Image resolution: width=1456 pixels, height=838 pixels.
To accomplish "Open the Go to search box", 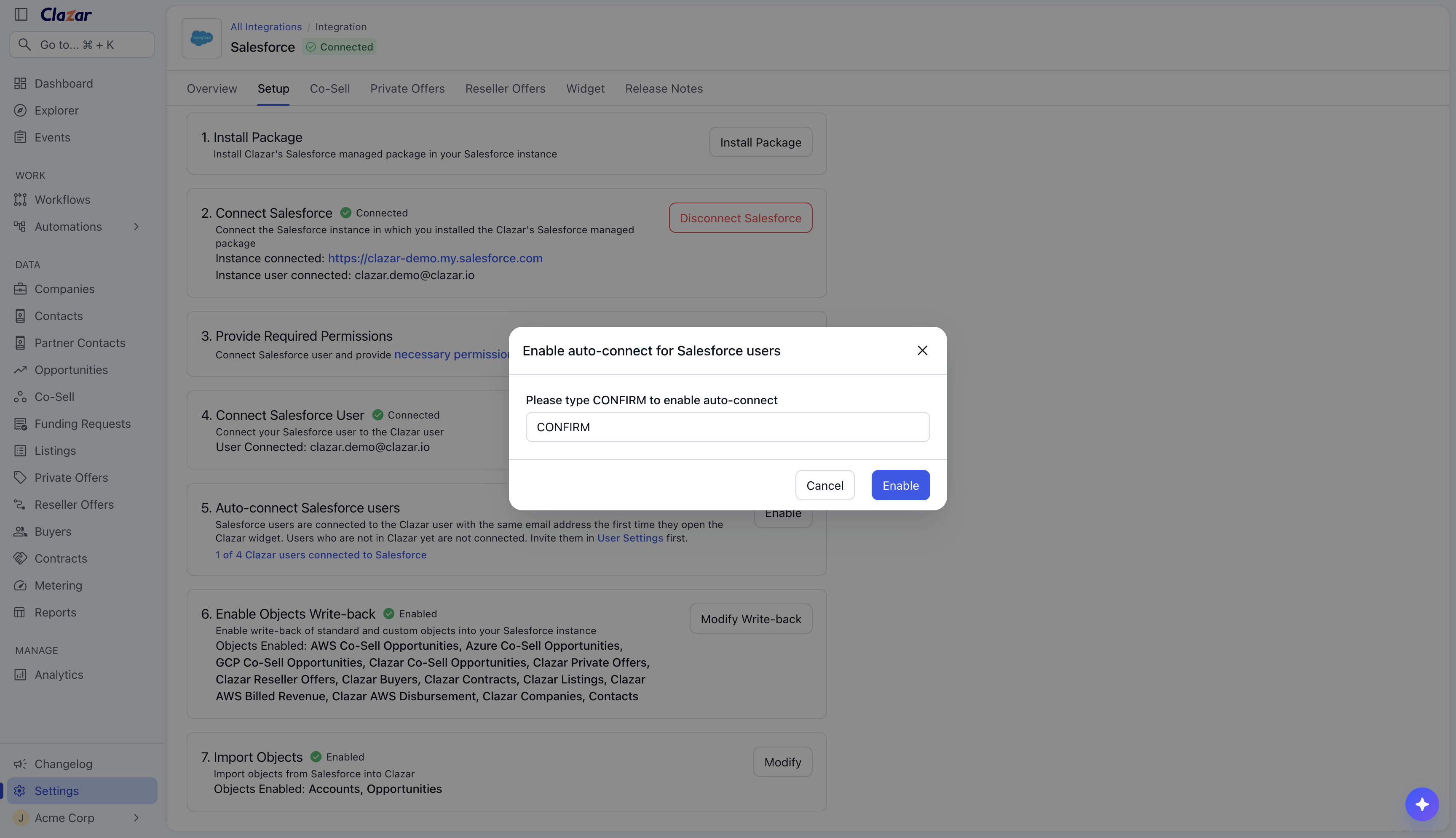I will (82, 45).
